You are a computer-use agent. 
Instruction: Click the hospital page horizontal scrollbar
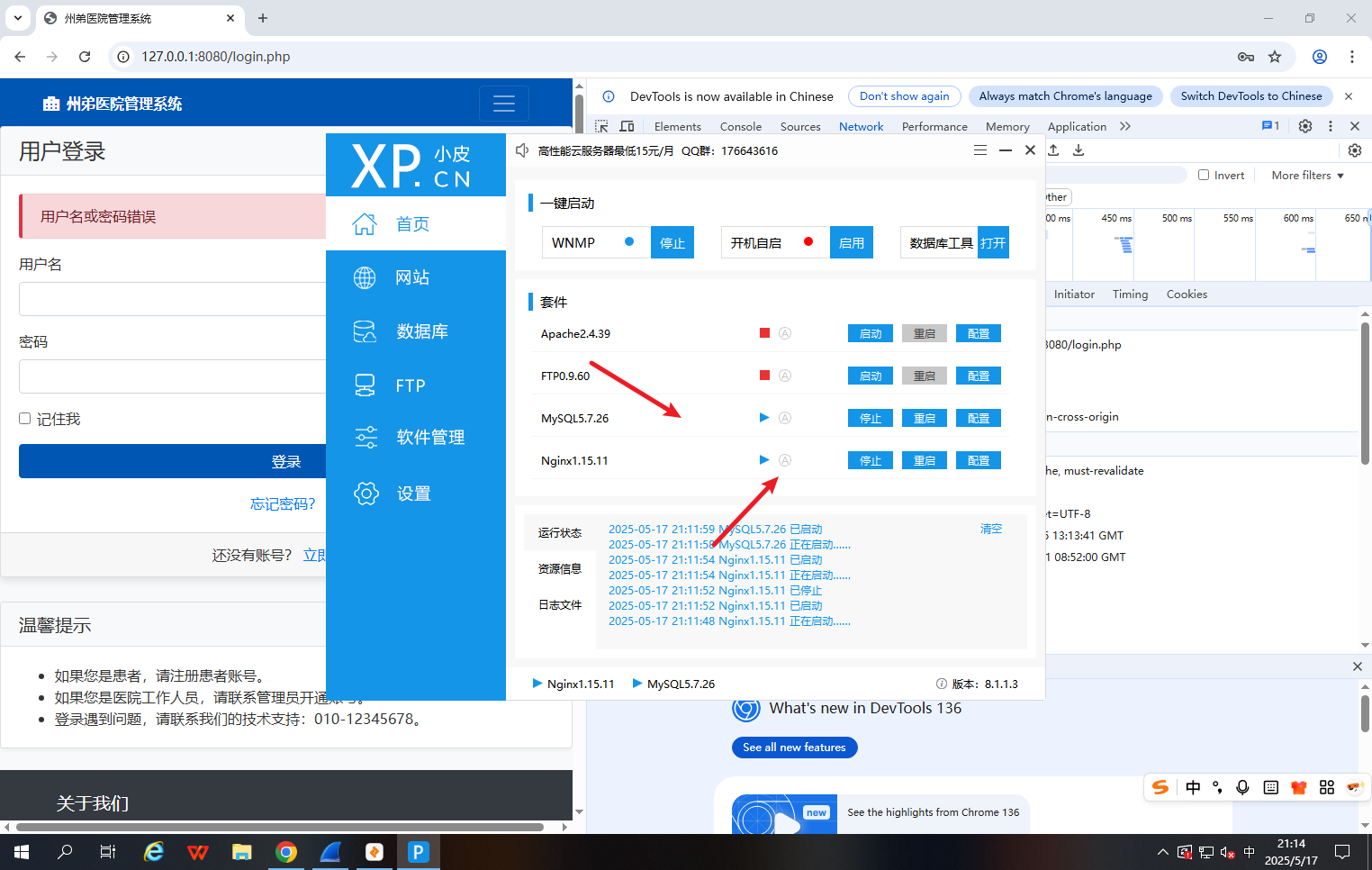click(279, 827)
